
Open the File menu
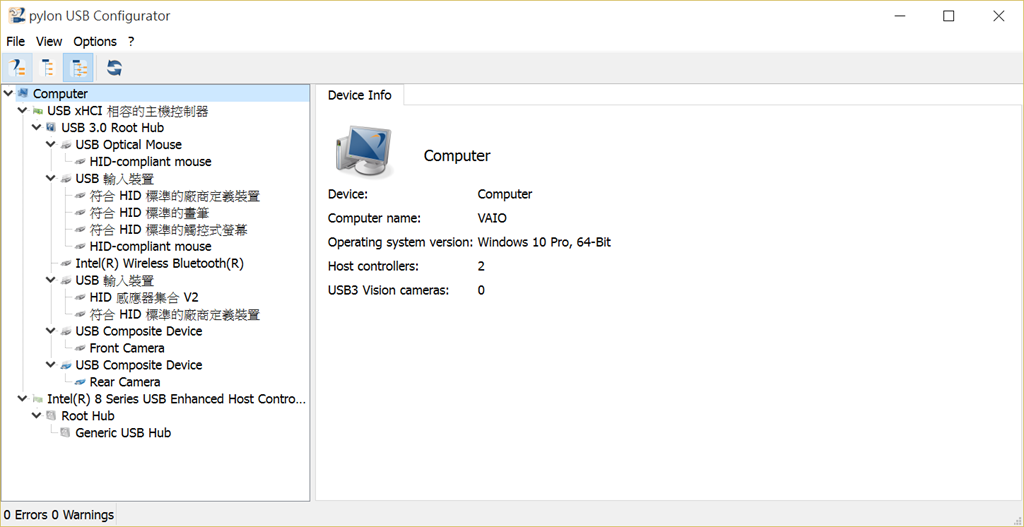tap(16, 41)
